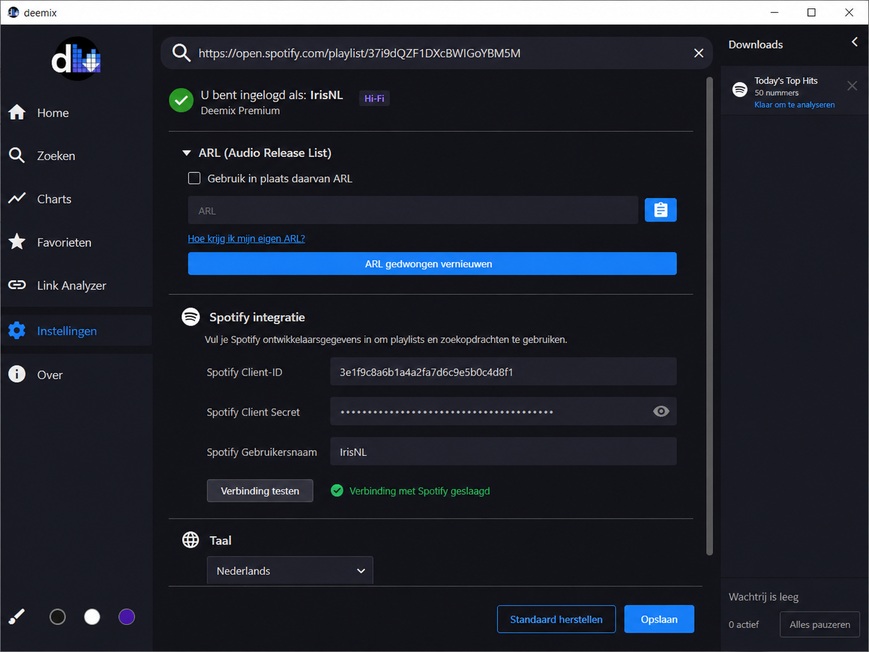The height and width of the screenshot is (652, 869).
Task: Click the paintbrush theme icon
Action: [17, 617]
